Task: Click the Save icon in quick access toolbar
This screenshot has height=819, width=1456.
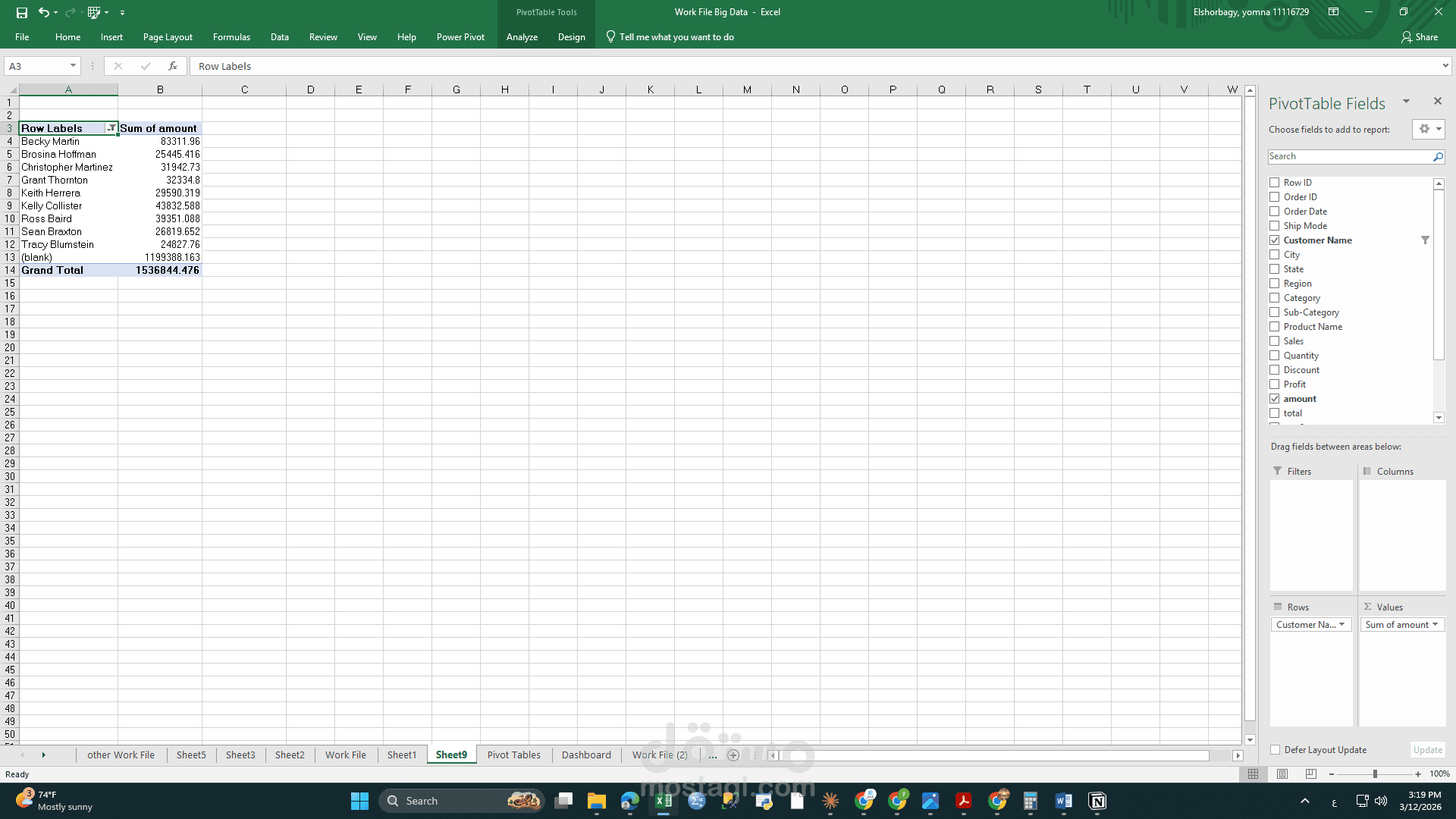Action: coord(21,12)
